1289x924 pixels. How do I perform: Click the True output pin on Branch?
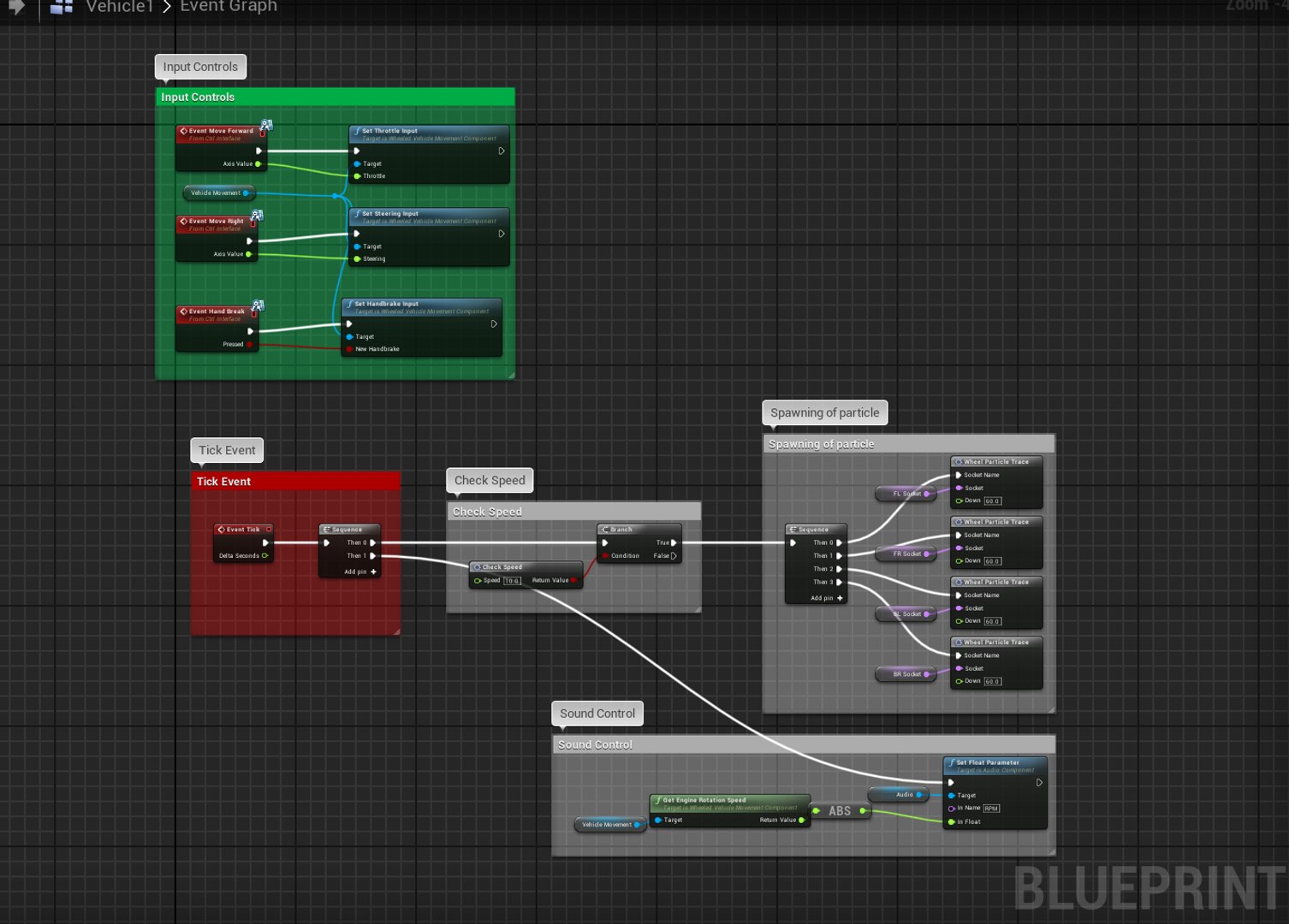coord(674,542)
